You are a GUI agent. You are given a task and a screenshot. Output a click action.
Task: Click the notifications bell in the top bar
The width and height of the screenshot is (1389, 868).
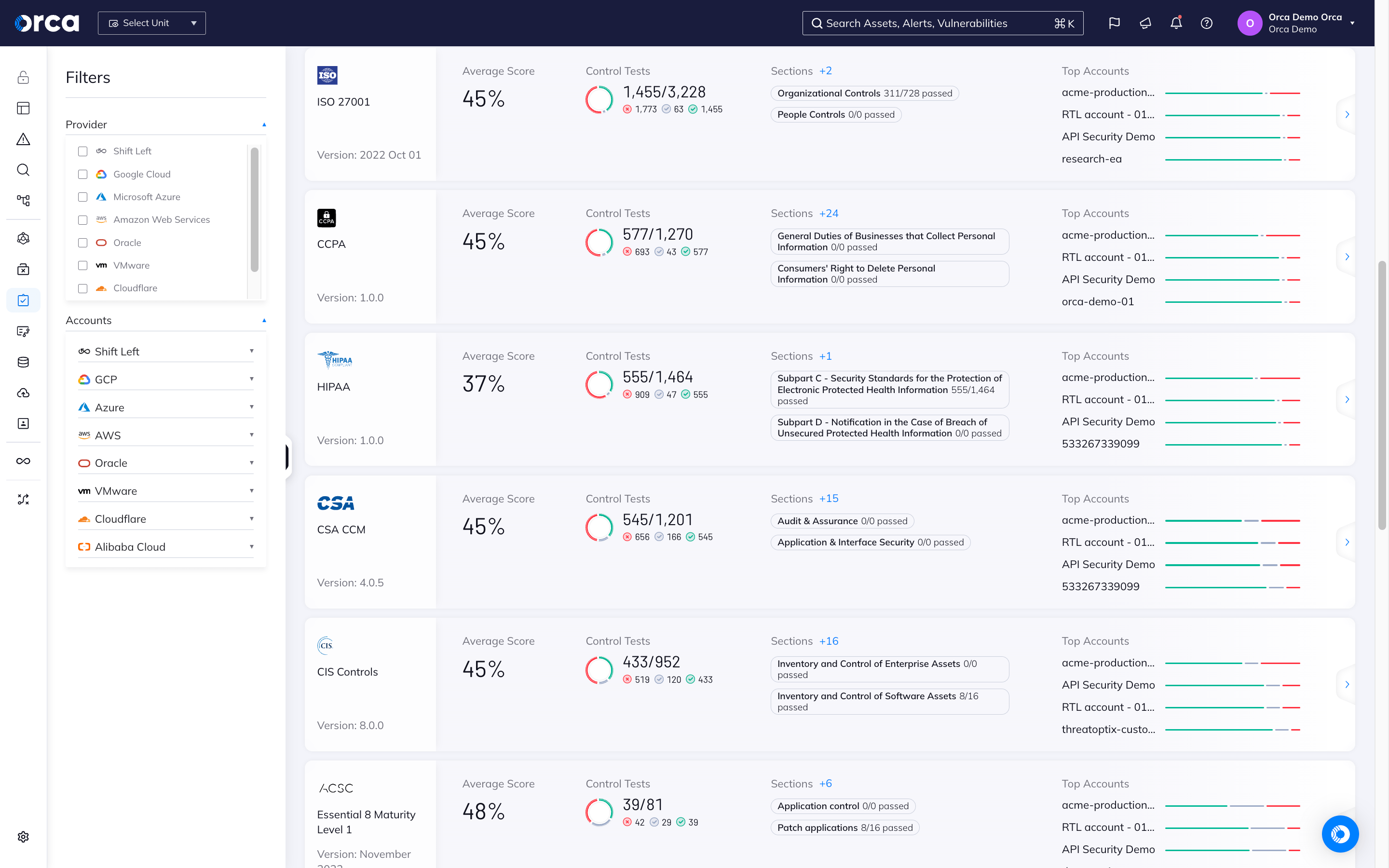click(1175, 23)
